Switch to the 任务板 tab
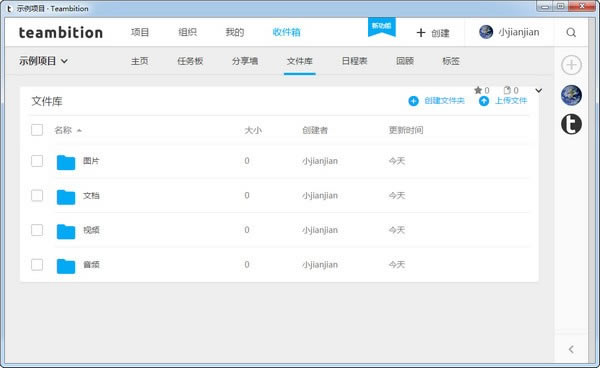 click(x=190, y=61)
